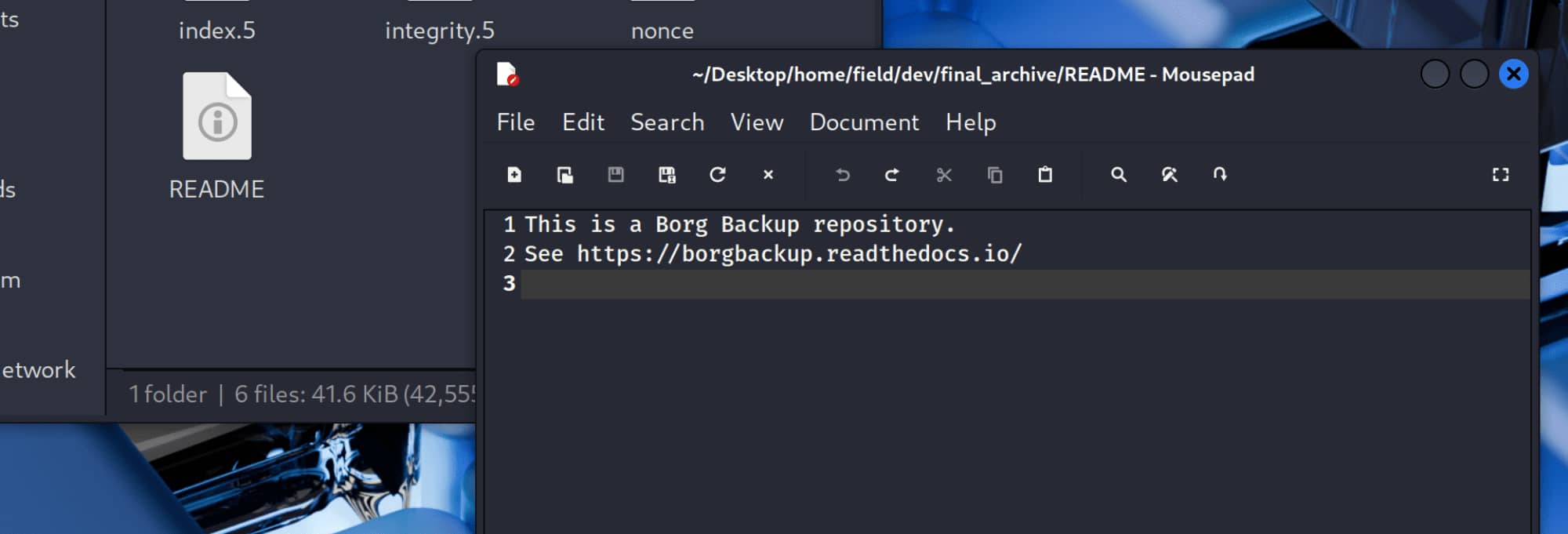Click the Save As toolbar icon
The image size is (1568, 534).
666,175
